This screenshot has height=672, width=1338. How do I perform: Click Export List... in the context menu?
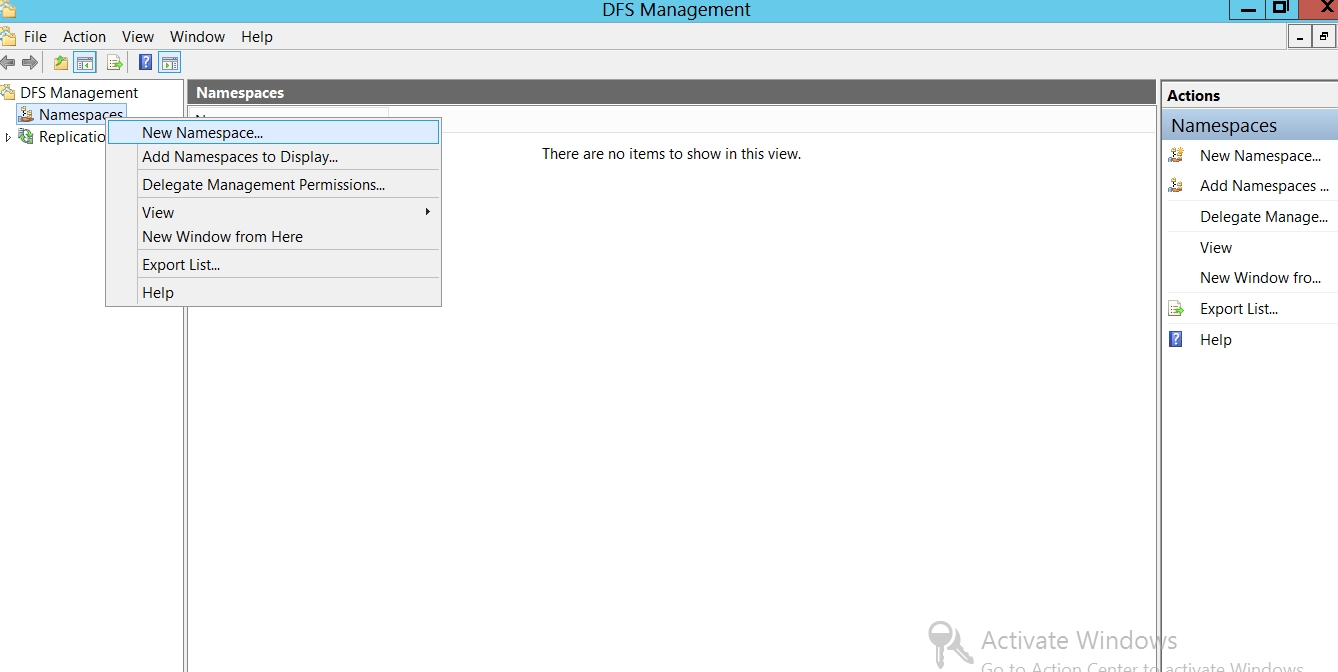click(181, 265)
